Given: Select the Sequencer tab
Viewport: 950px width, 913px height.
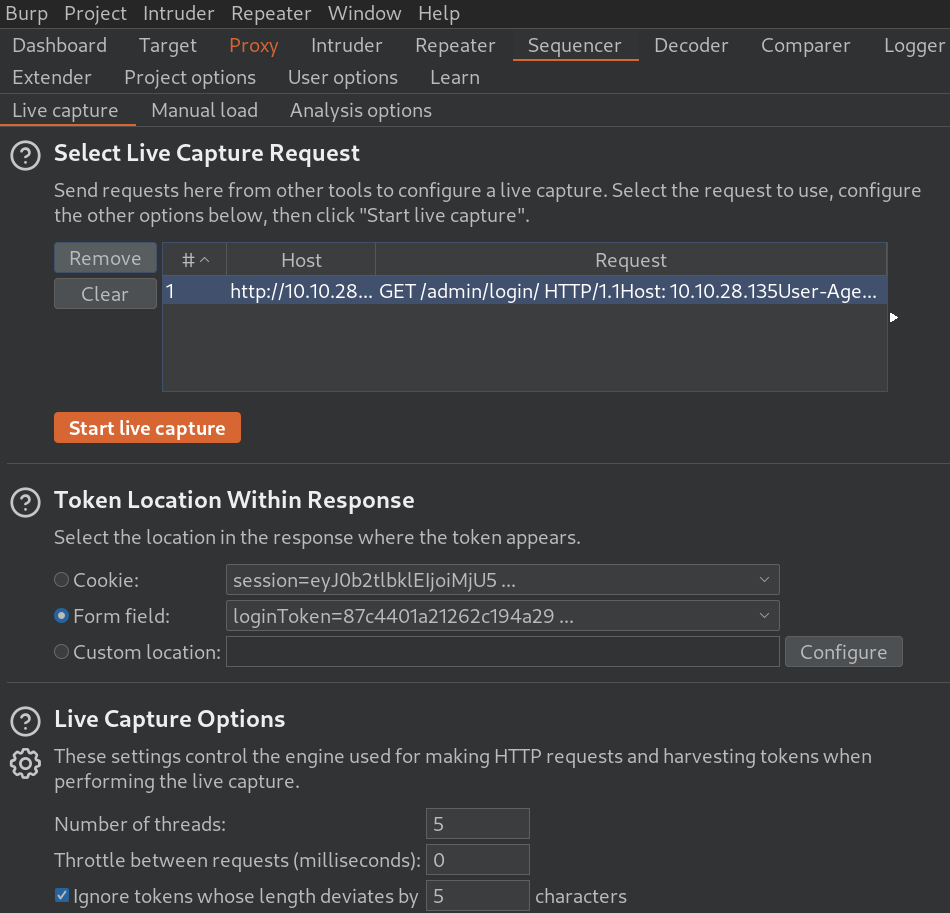Looking at the screenshot, I should tap(574, 45).
